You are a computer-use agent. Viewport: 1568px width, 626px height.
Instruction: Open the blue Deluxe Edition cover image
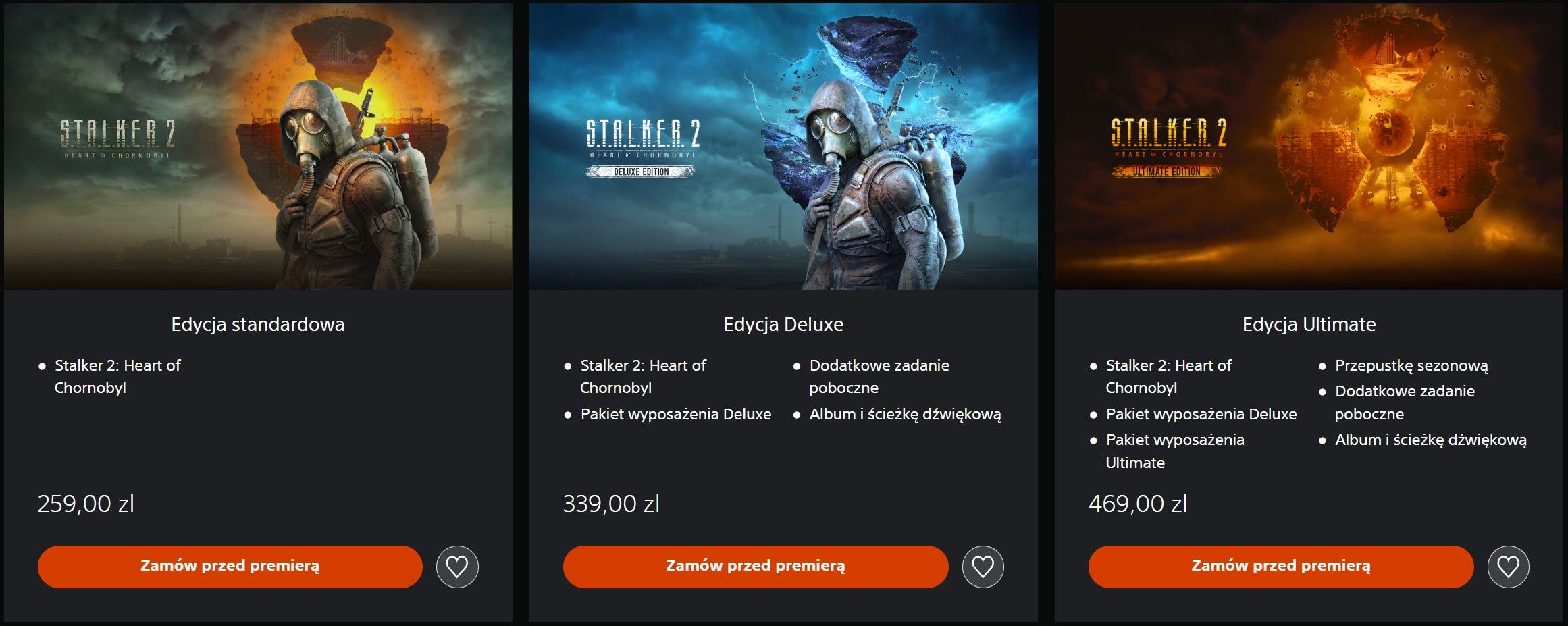tap(783, 146)
